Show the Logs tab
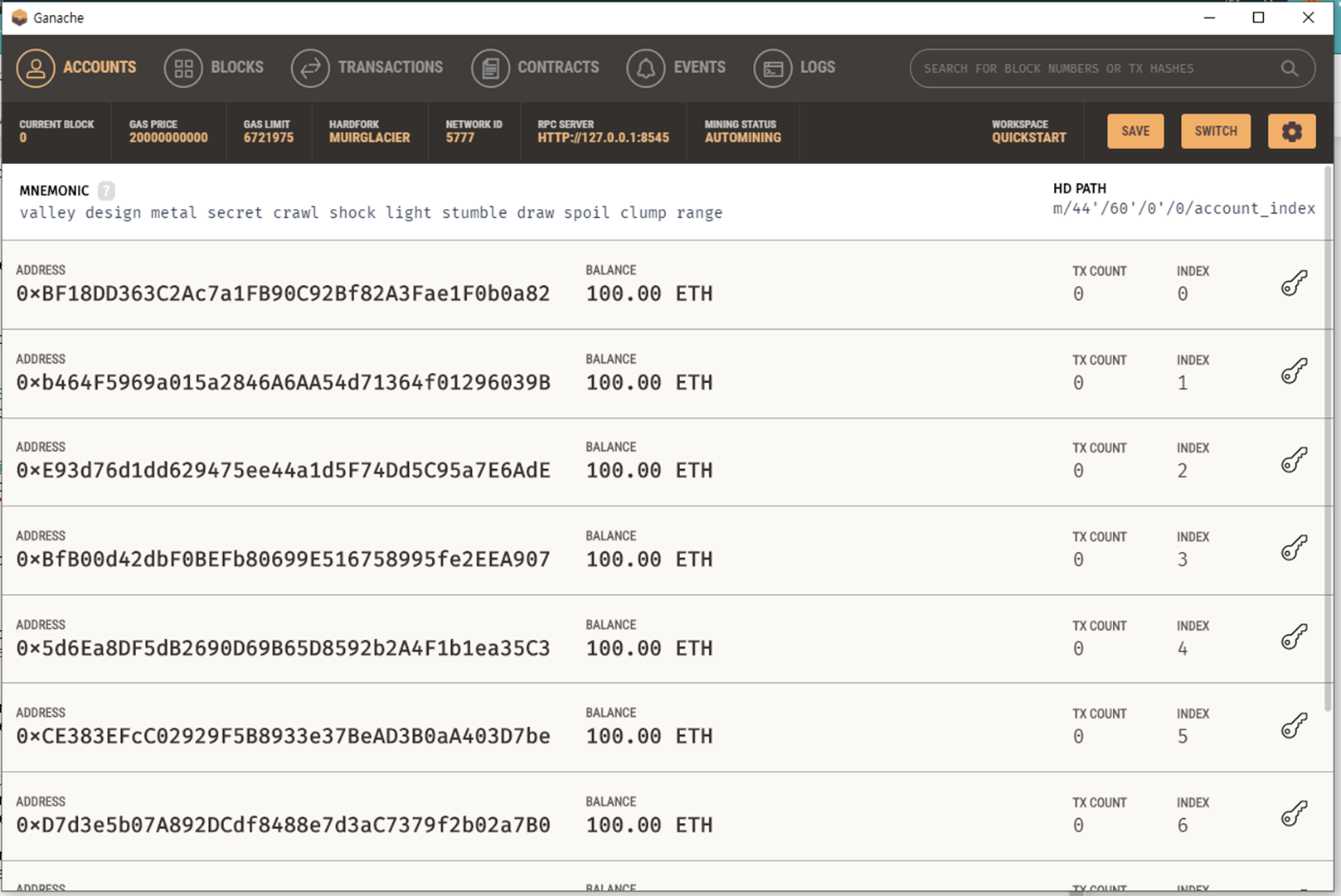The image size is (1341, 896). point(794,68)
